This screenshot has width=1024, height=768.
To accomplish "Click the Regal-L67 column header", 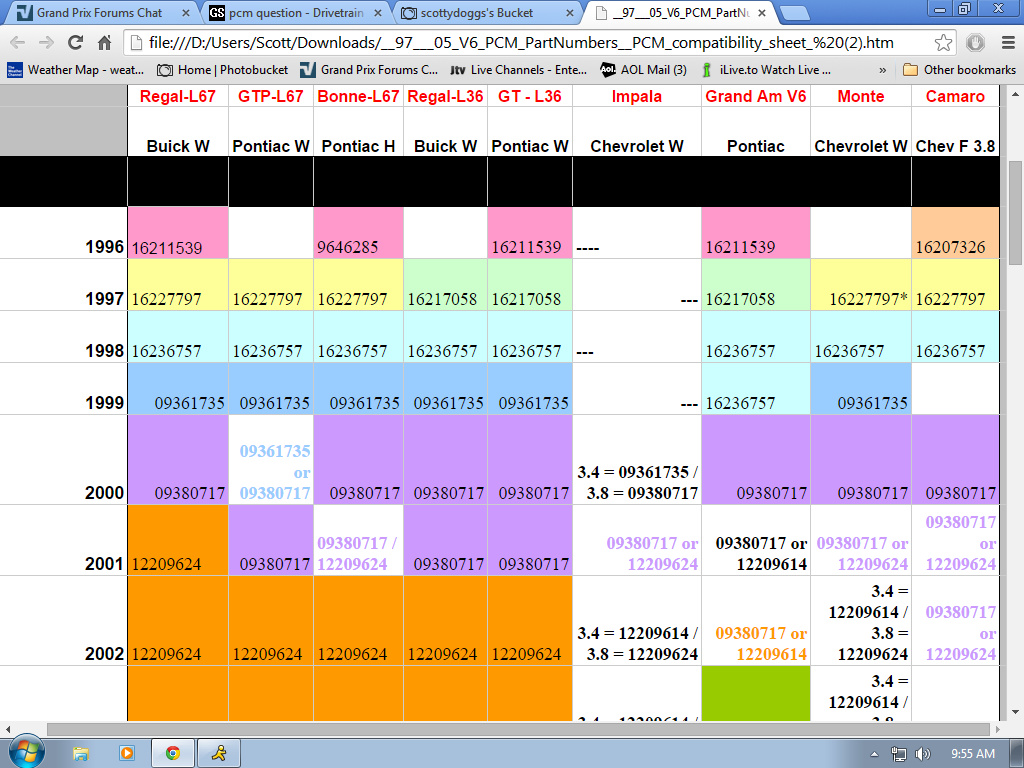I will tap(178, 97).
